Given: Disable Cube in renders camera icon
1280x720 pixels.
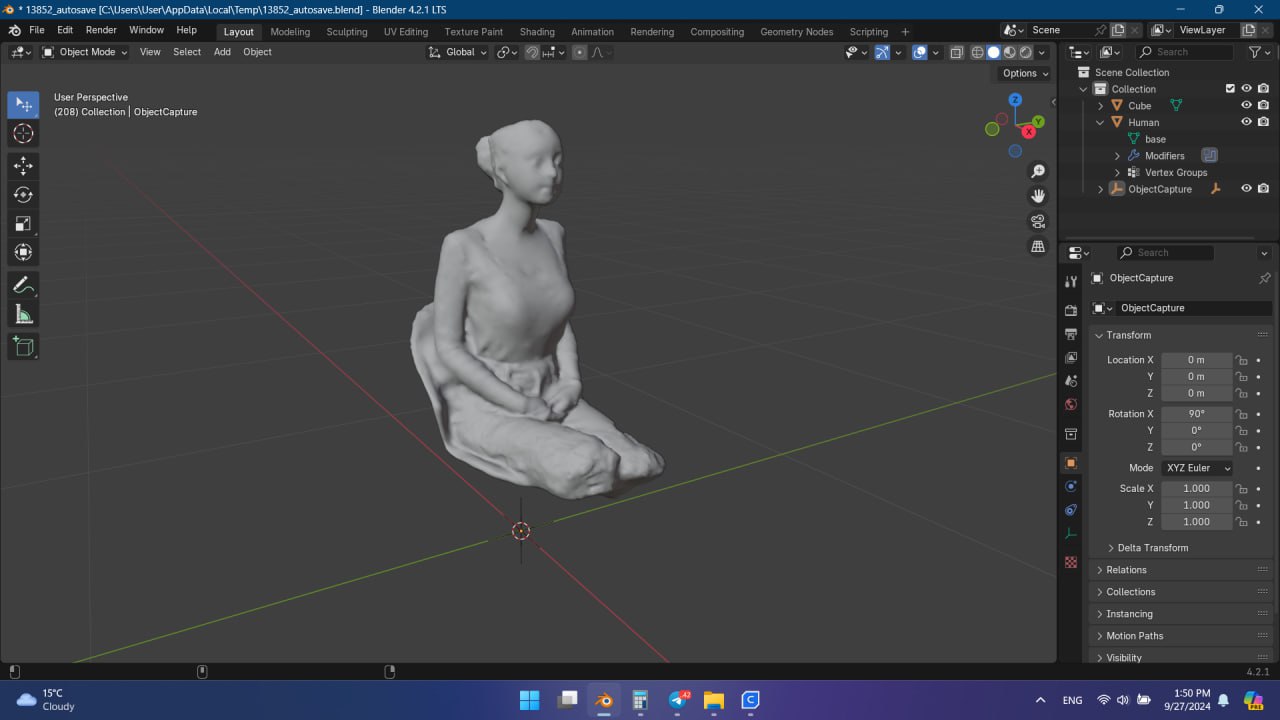Looking at the screenshot, I should click(x=1264, y=105).
